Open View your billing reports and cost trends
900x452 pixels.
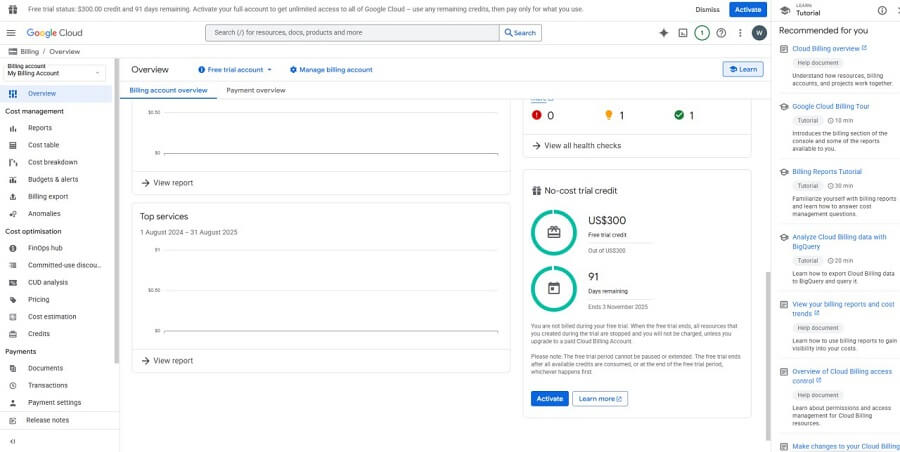point(843,309)
